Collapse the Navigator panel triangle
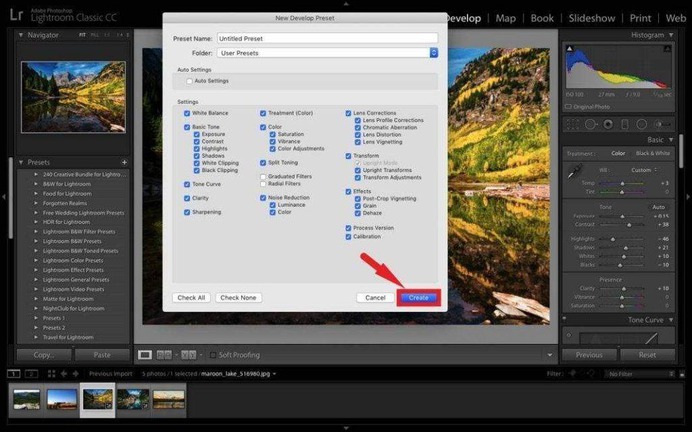Image resolution: width=692 pixels, height=432 pixels. coord(21,35)
